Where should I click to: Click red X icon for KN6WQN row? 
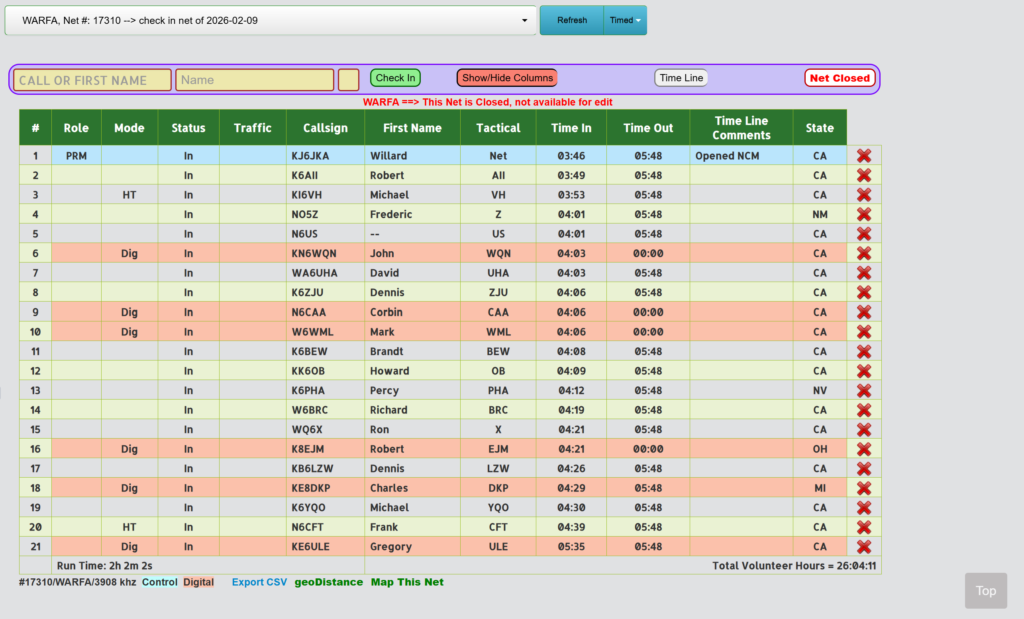(x=864, y=253)
